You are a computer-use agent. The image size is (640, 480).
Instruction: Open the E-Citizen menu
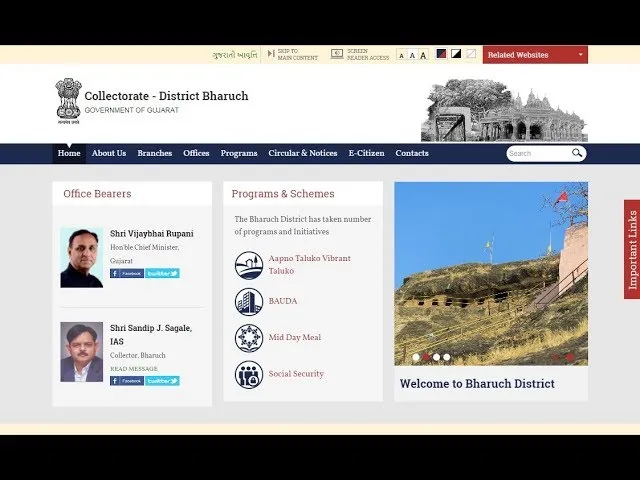click(367, 153)
